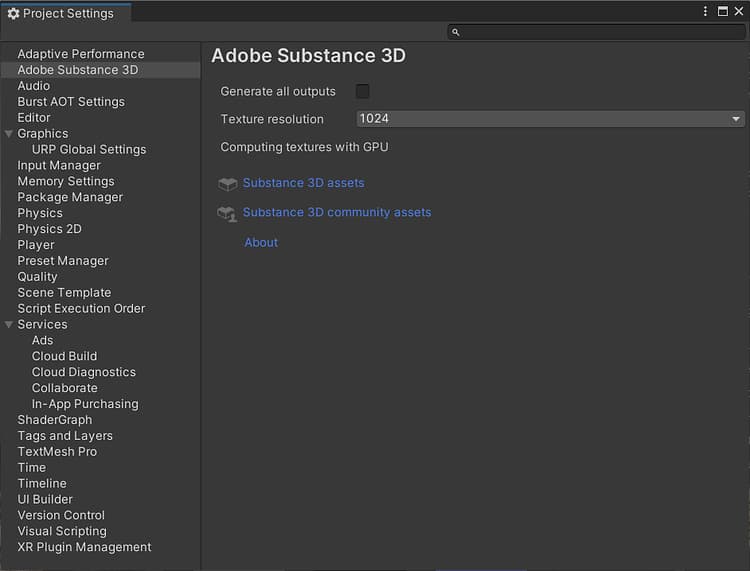Click the About link

pyautogui.click(x=261, y=242)
